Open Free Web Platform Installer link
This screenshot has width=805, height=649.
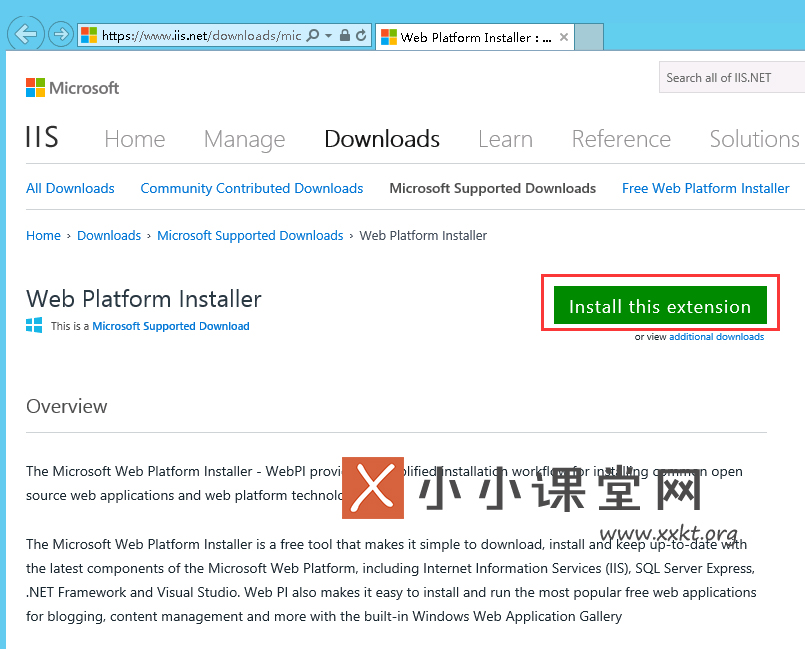click(x=705, y=188)
